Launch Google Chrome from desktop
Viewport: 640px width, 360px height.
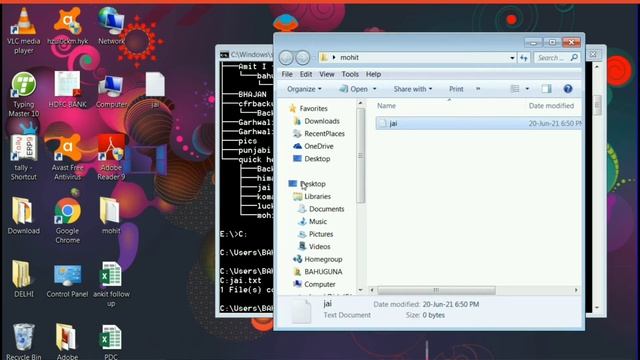[67, 221]
